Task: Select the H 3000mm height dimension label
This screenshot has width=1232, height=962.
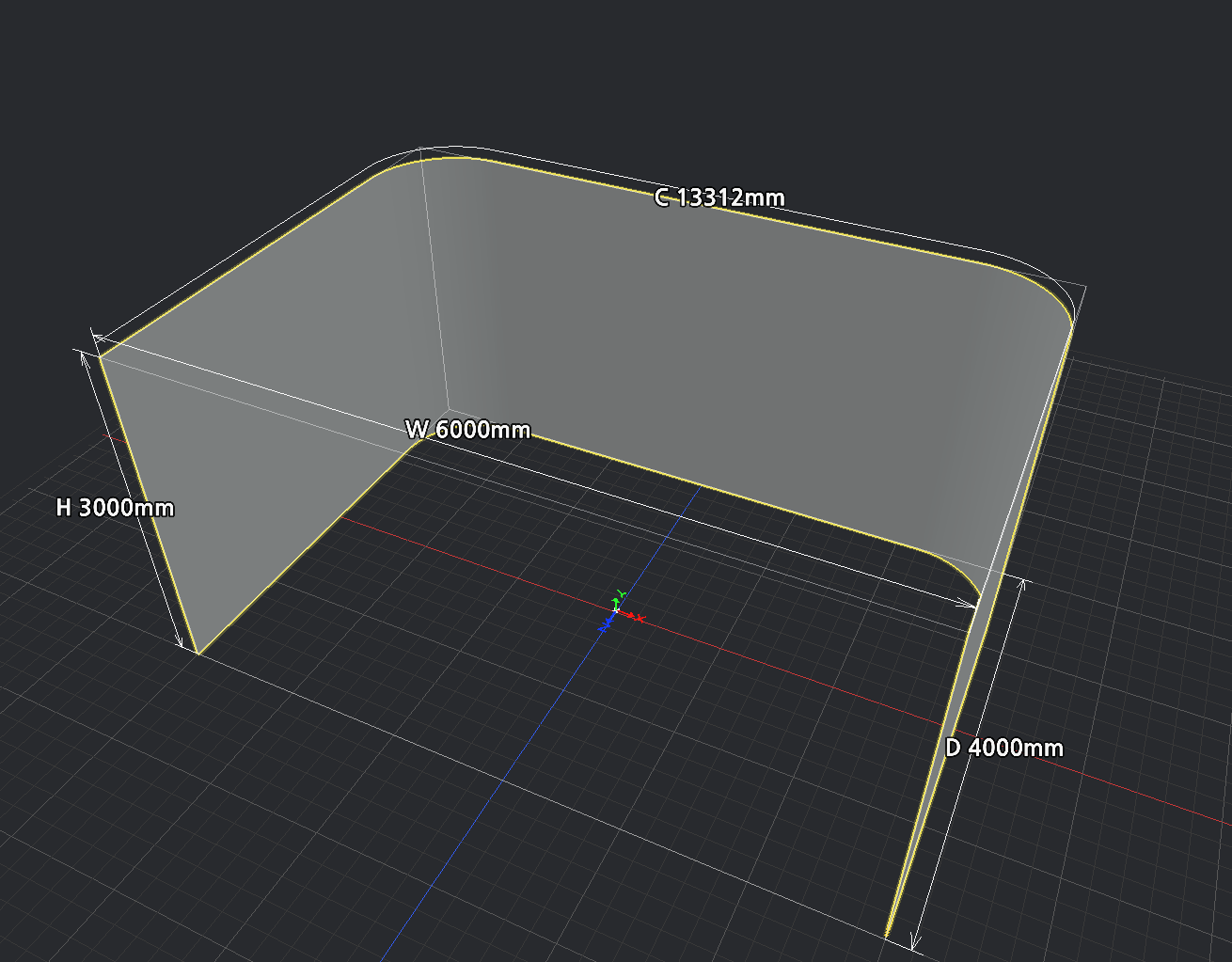Action: [116, 508]
